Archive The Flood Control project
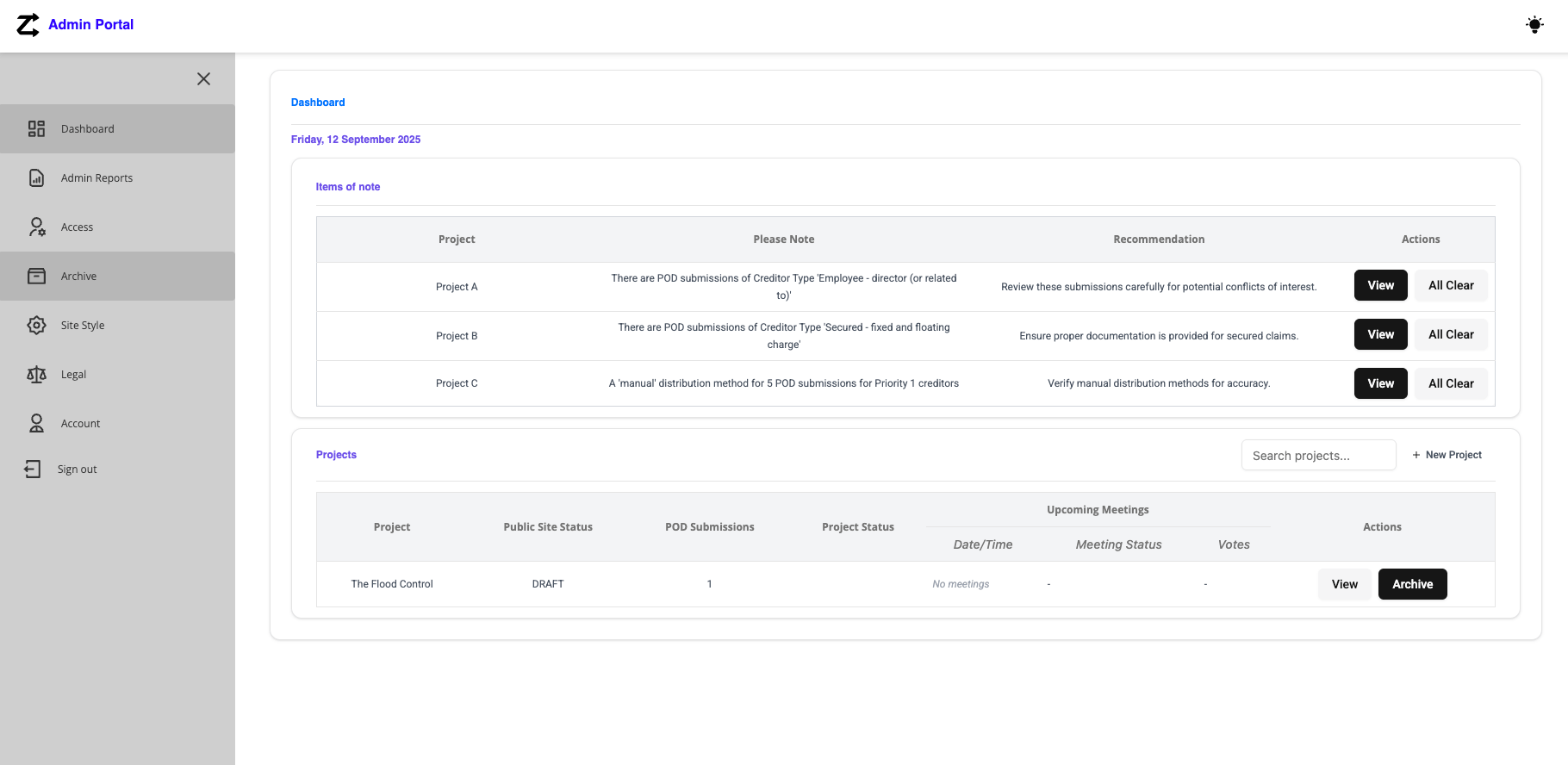The height and width of the screenshot is (765, 1568). [x=1412, y=584]
